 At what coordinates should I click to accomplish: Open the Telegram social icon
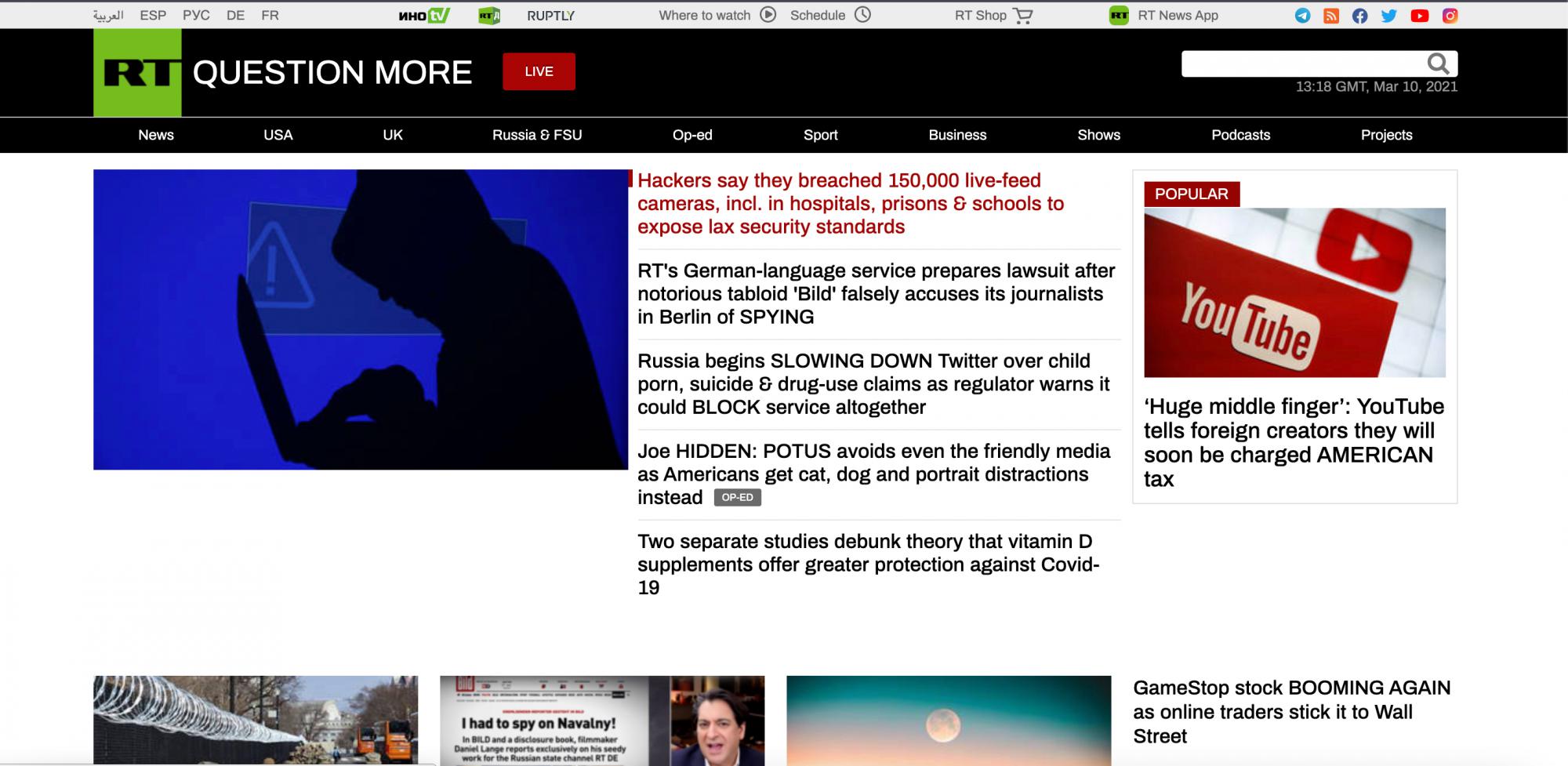coord(1302,16)
